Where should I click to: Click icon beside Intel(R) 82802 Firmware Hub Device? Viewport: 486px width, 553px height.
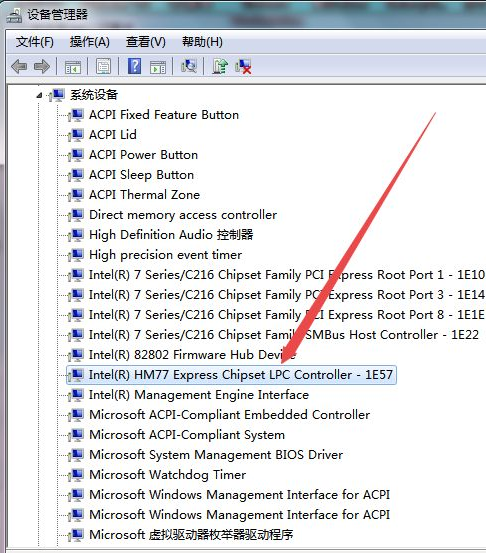[76, 354]
